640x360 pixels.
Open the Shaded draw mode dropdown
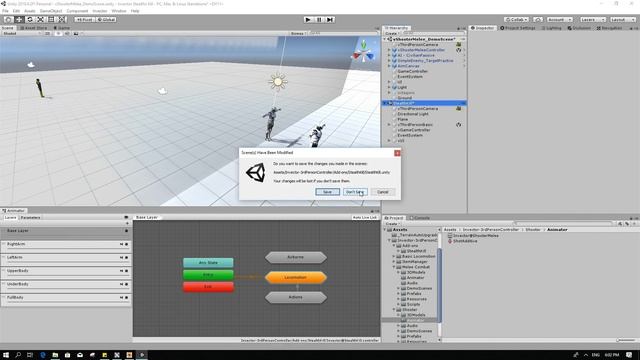[21, 33]
